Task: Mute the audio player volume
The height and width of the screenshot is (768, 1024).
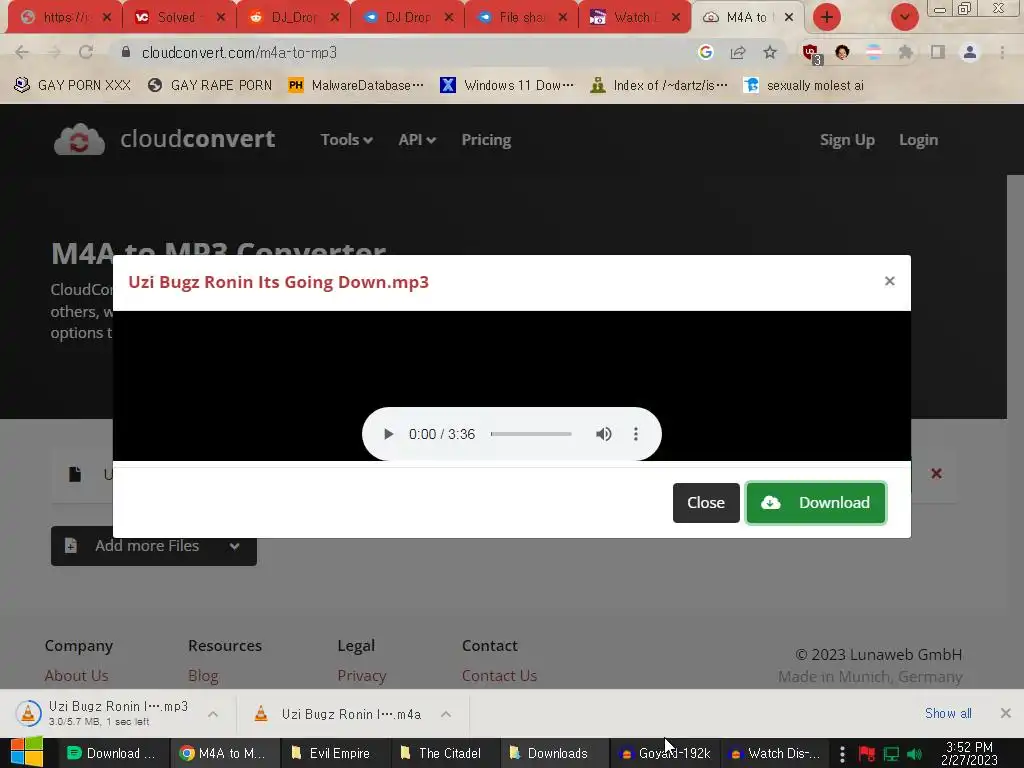Action: pyautogui.click(x=603, y=434)
